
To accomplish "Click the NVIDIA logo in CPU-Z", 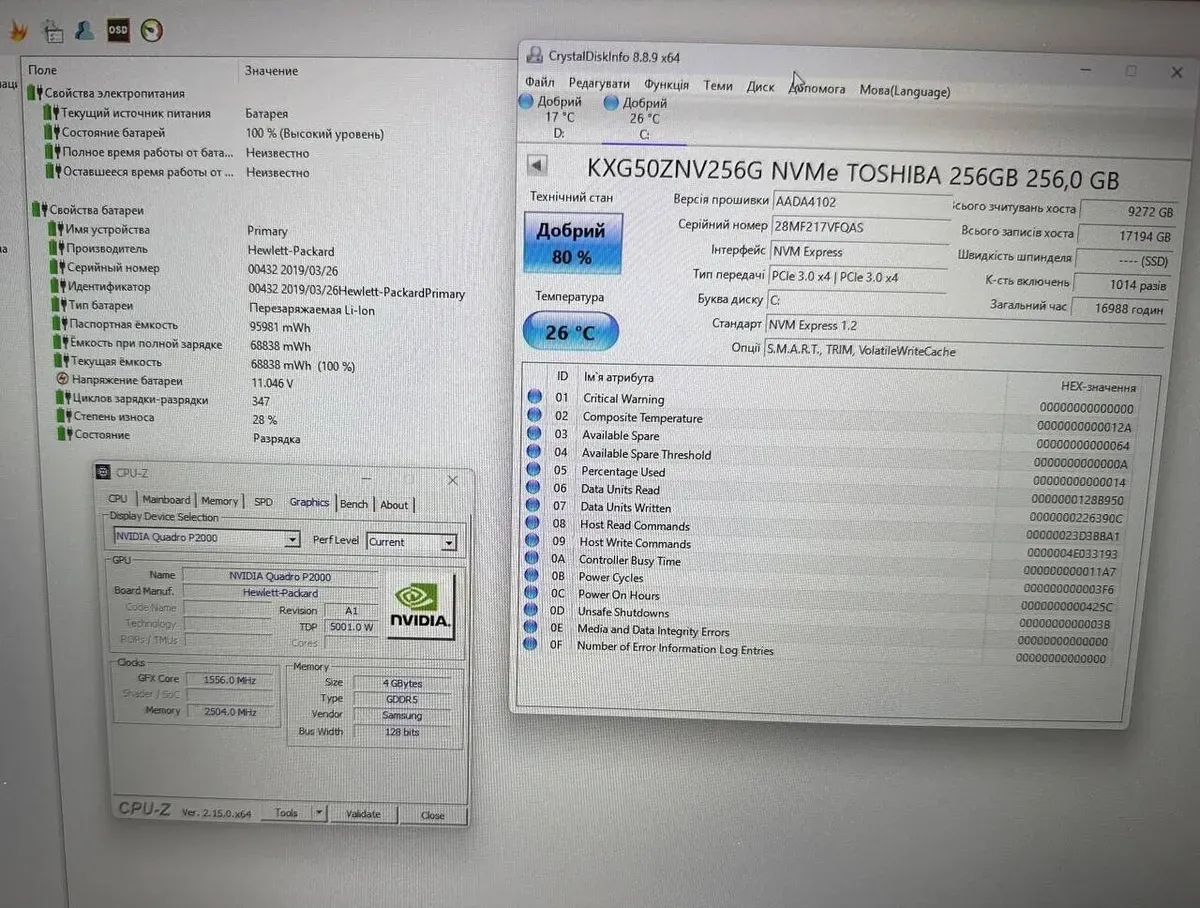I will [x=420, y=606].
